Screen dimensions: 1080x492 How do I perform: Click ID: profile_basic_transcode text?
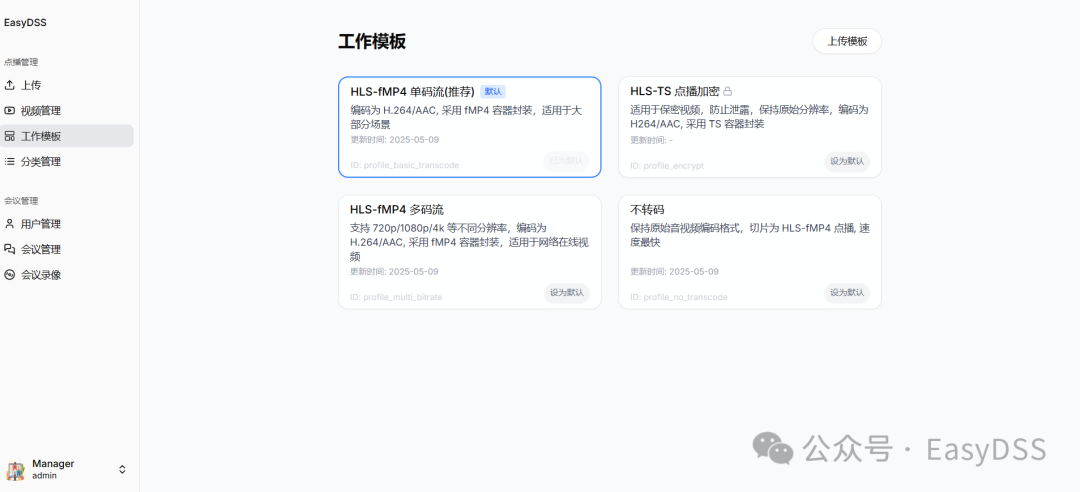point(404,165)
